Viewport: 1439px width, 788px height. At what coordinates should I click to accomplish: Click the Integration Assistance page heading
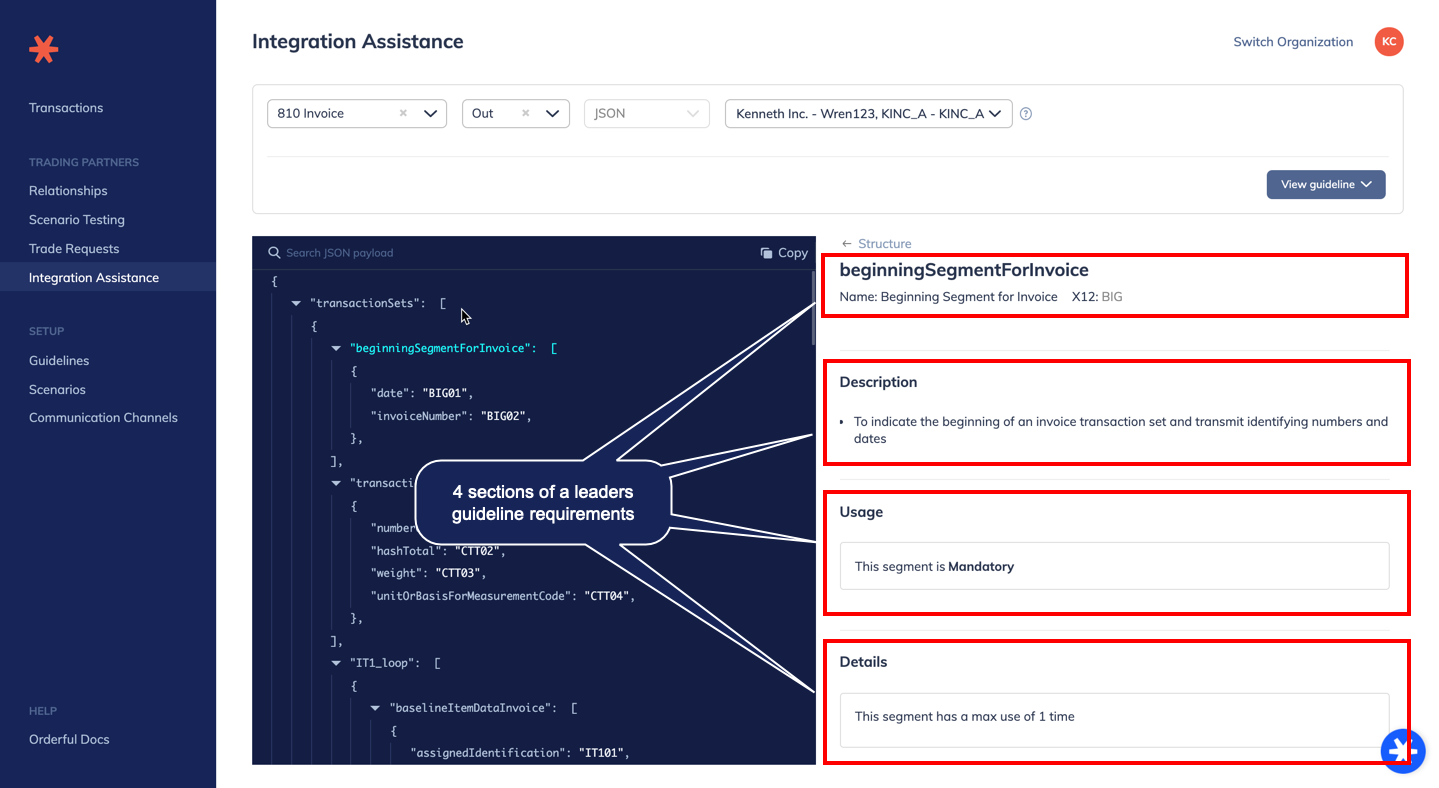[x=358, y=42]
